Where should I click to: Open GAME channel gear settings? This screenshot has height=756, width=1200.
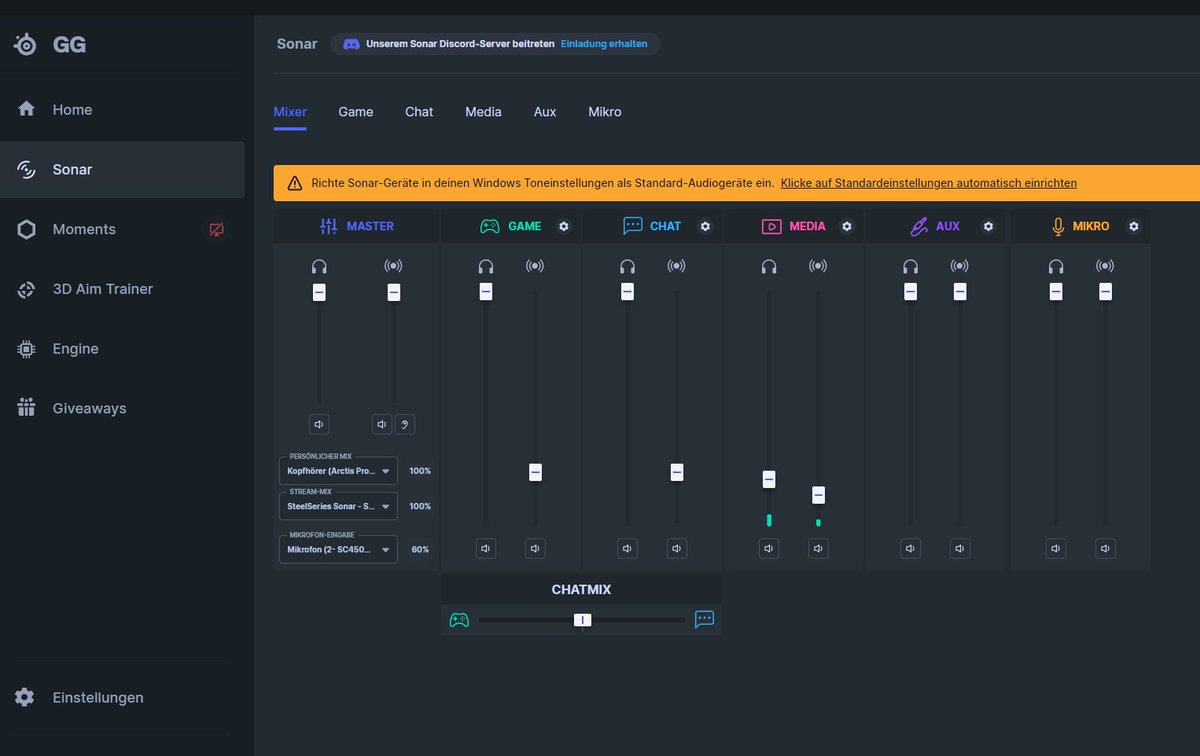click(x=564, y=226)
